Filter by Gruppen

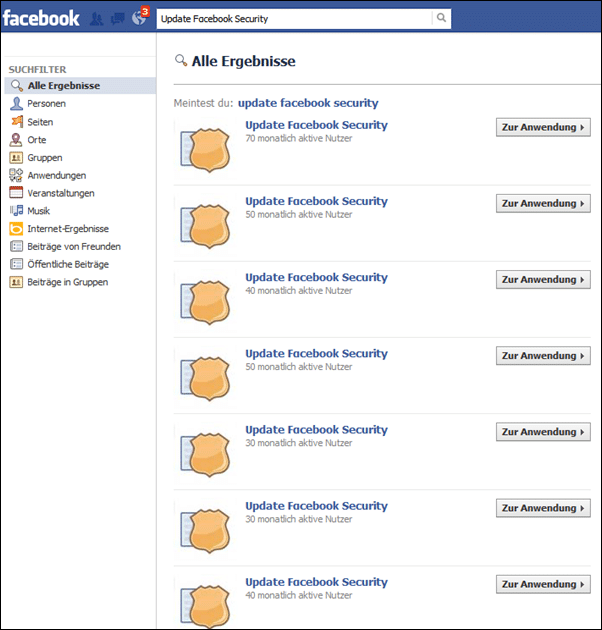coord(45,158)
